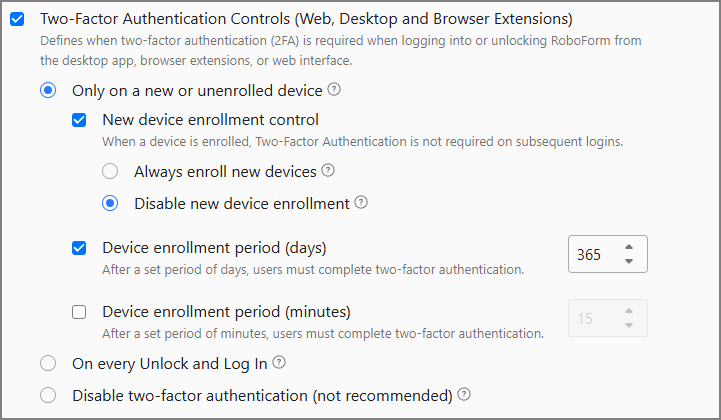Viewport: 721px width, 420px height.
Task: Select Disable two-factor authentication option
Action: 48,395
